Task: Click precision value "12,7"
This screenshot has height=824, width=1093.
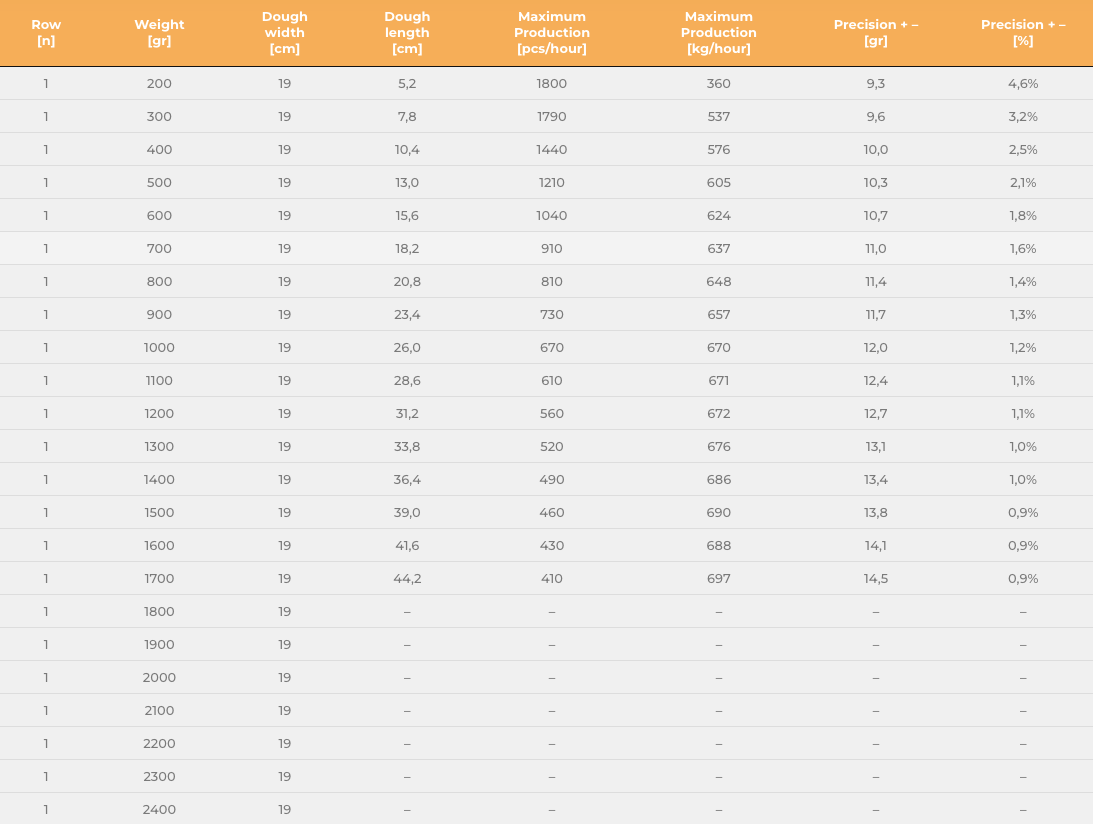Action: point(876,413)
